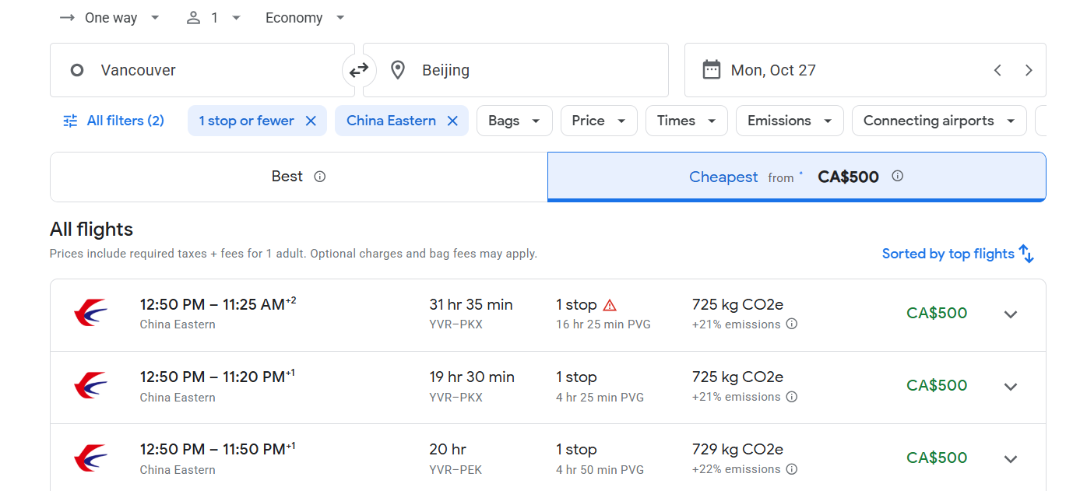This screenshot has width=1080, height=491.
Task: Remove the '1 stop or fewer' filter
Action: pos(311,121)
